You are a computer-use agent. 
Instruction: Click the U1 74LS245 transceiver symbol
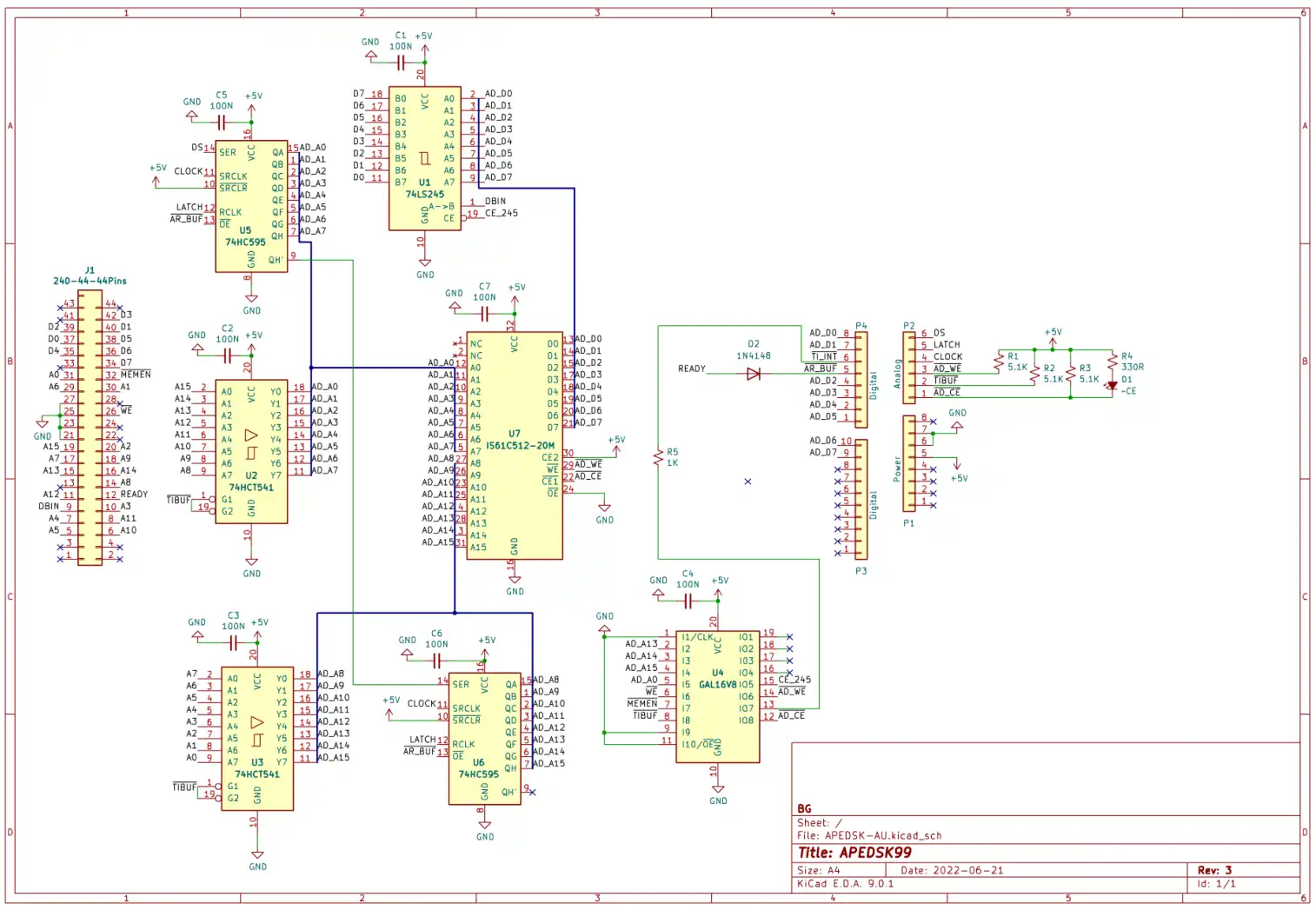424,158
